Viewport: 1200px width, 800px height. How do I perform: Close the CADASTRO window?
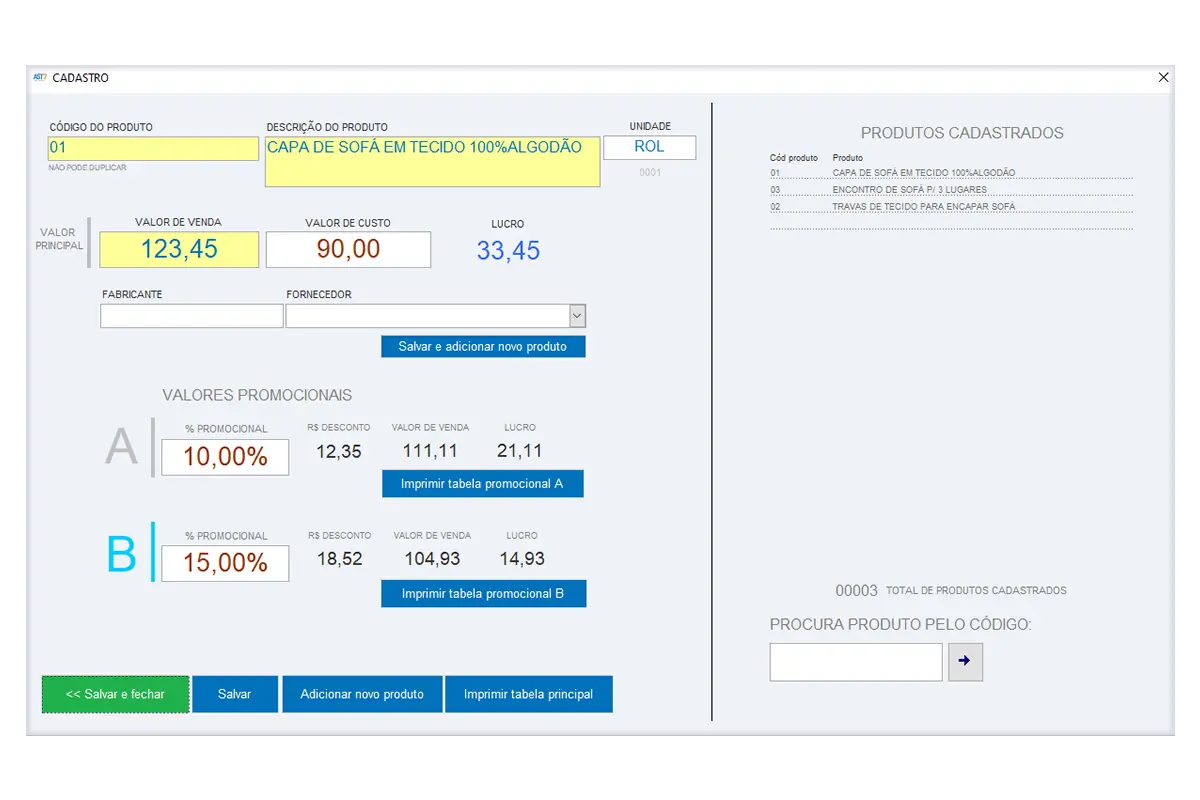pos(1163,77)
